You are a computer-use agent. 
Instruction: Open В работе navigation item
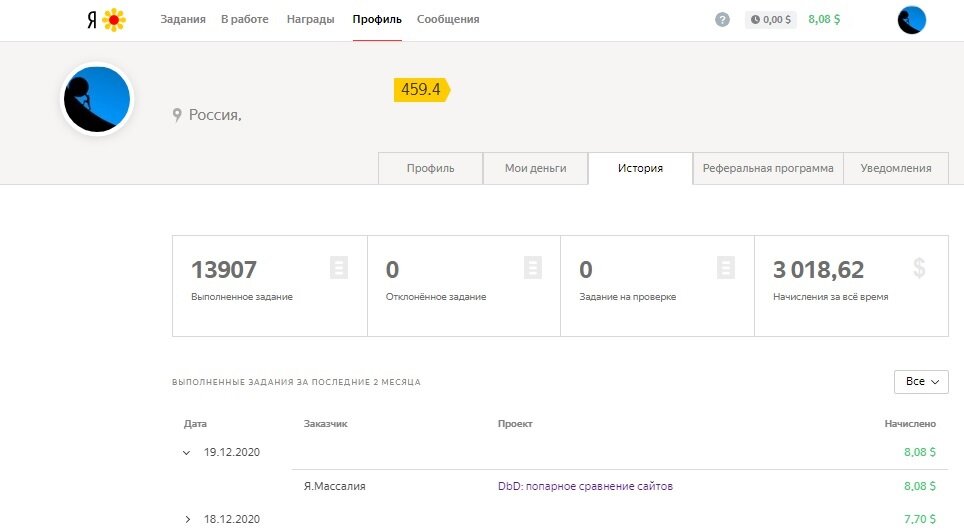tap(245, 19)
